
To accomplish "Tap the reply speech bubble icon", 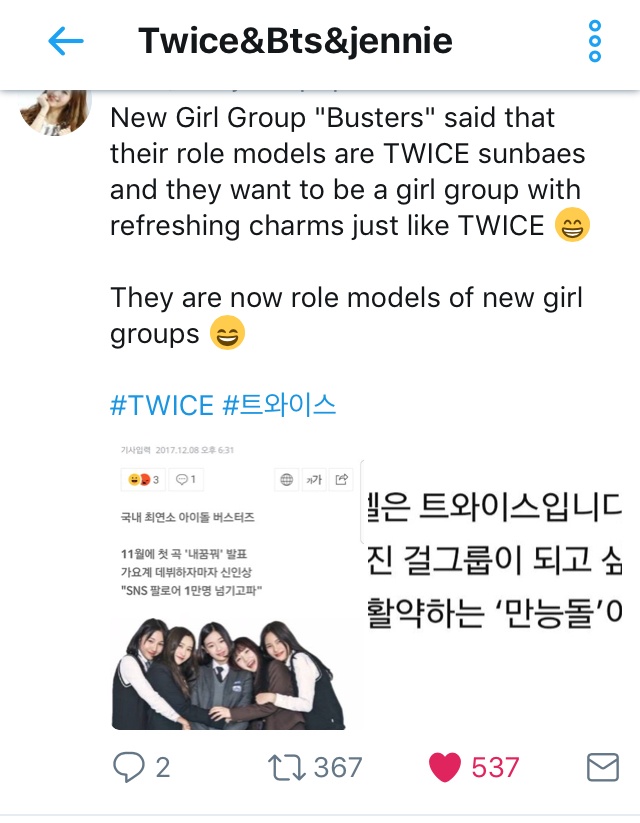I will (x=129, y=767).
